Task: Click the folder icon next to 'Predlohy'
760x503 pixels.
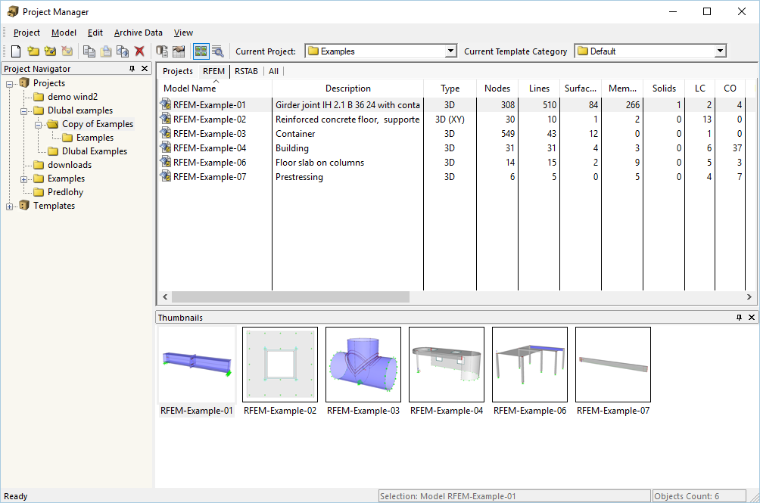Action: 39,192
